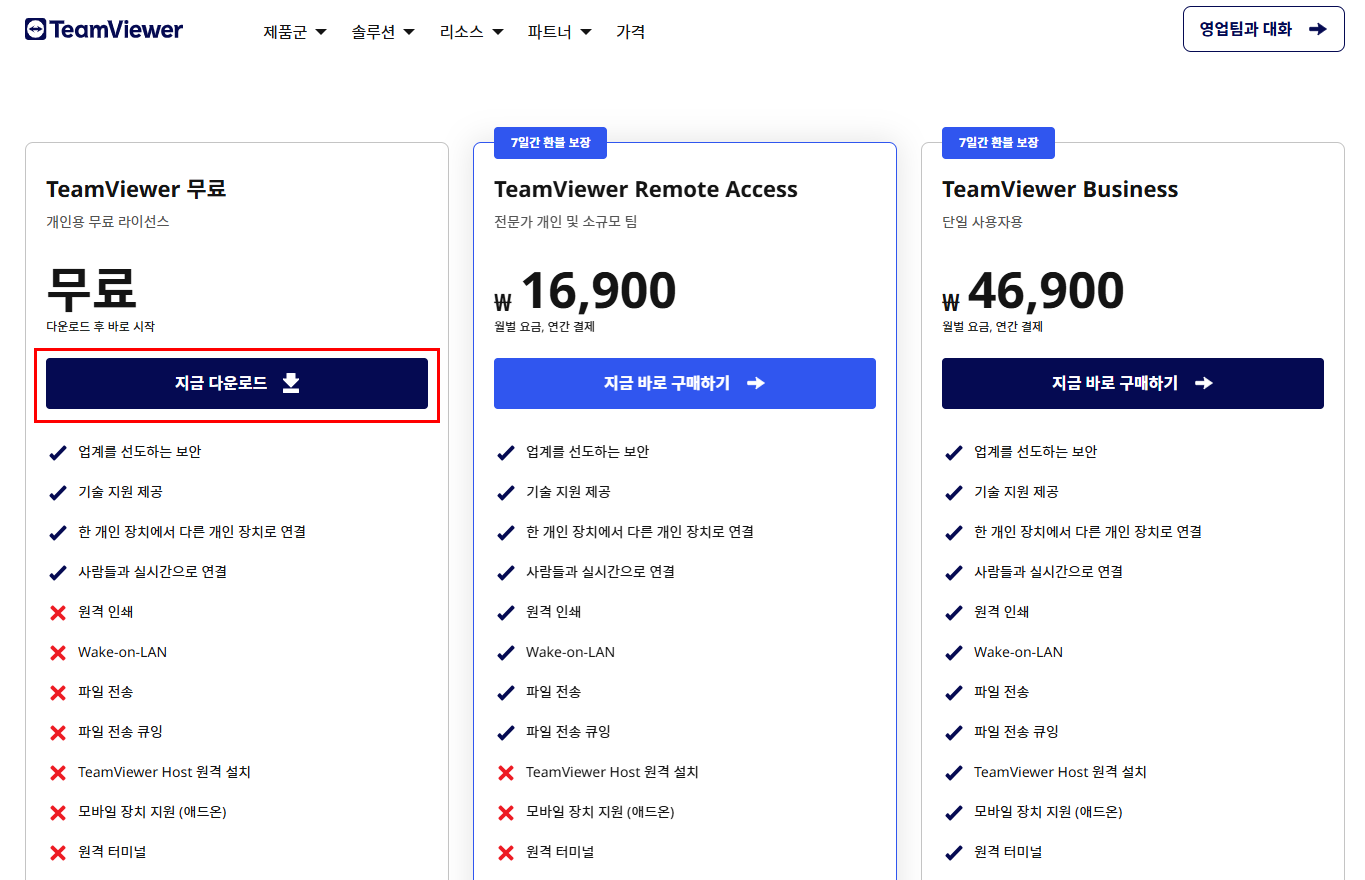Go to the 가격 page

pyautogui.click(x=630, y=32)
